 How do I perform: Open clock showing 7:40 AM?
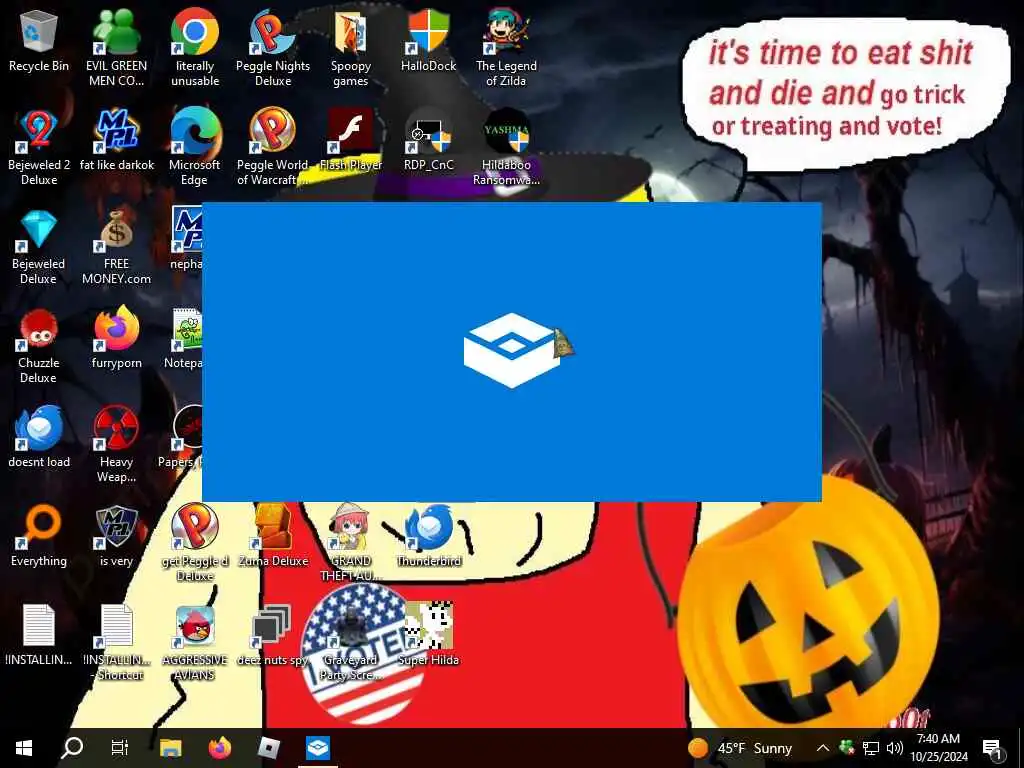click(938, 748)
